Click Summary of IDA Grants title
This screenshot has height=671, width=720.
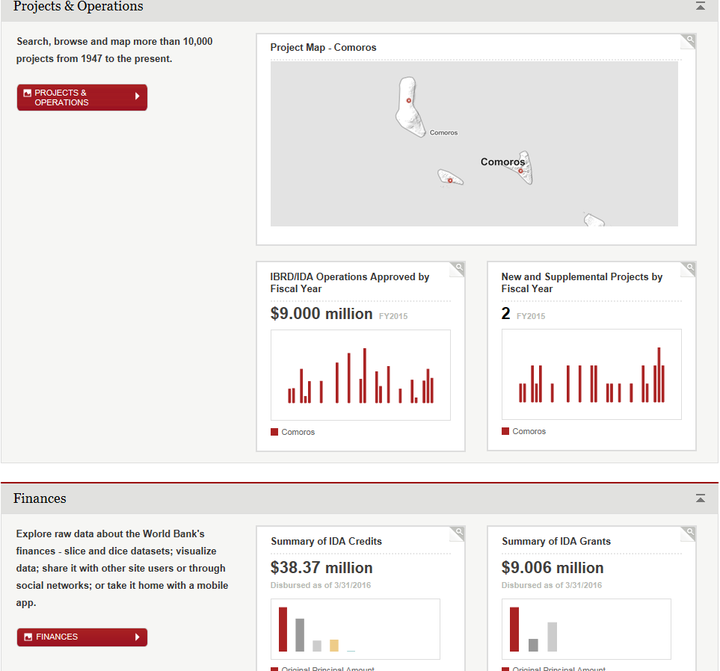click(556, 541)
